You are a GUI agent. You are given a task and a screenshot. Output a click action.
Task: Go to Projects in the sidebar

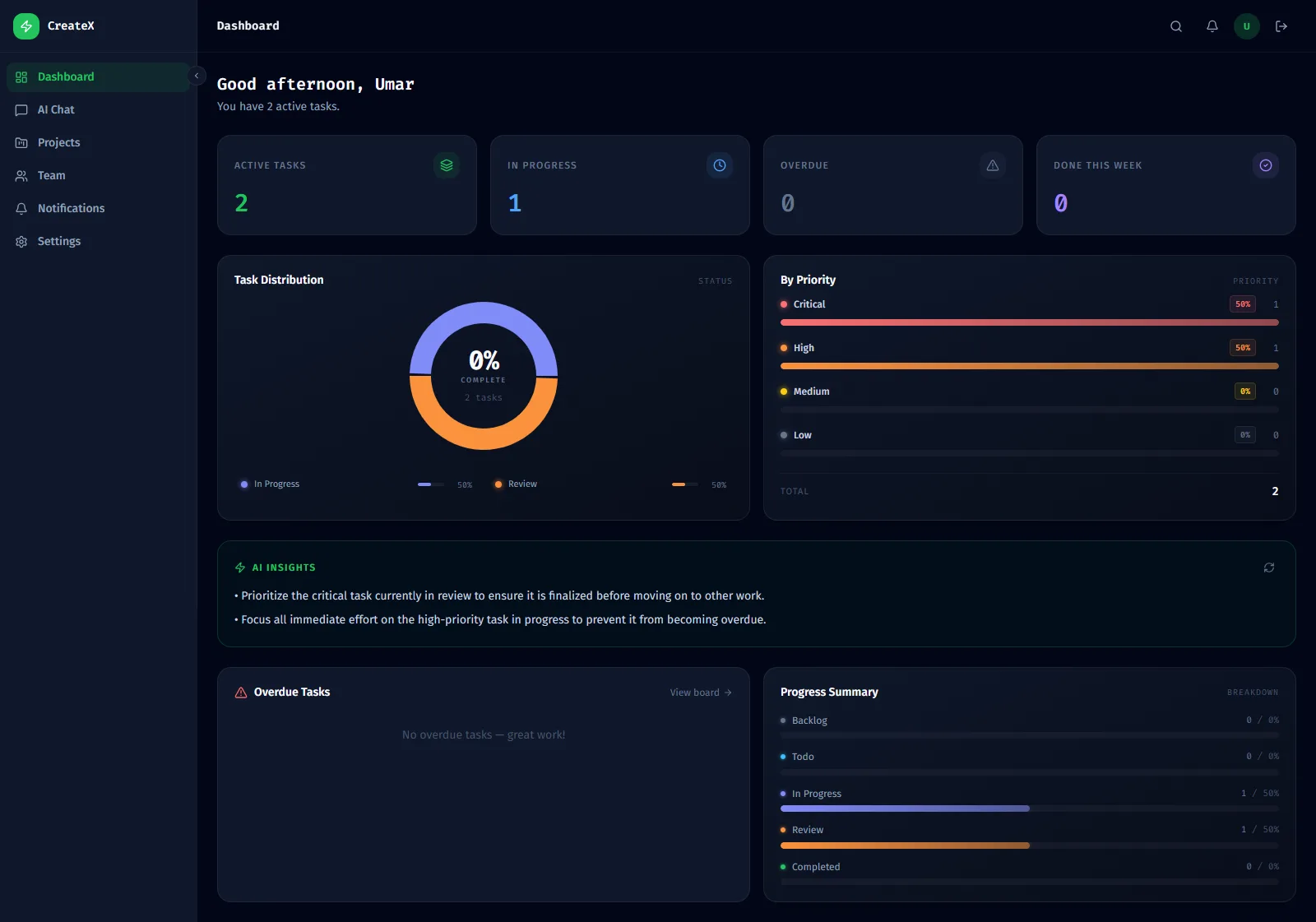98,142
